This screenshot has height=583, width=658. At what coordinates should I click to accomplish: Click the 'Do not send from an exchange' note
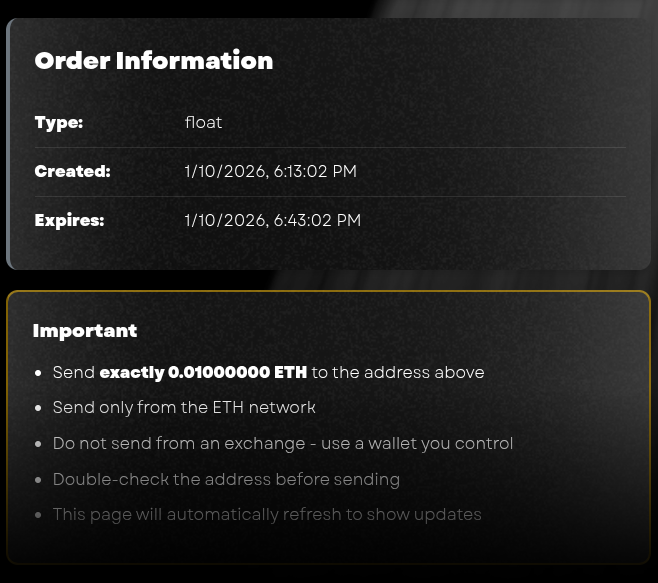pos(283,443)
